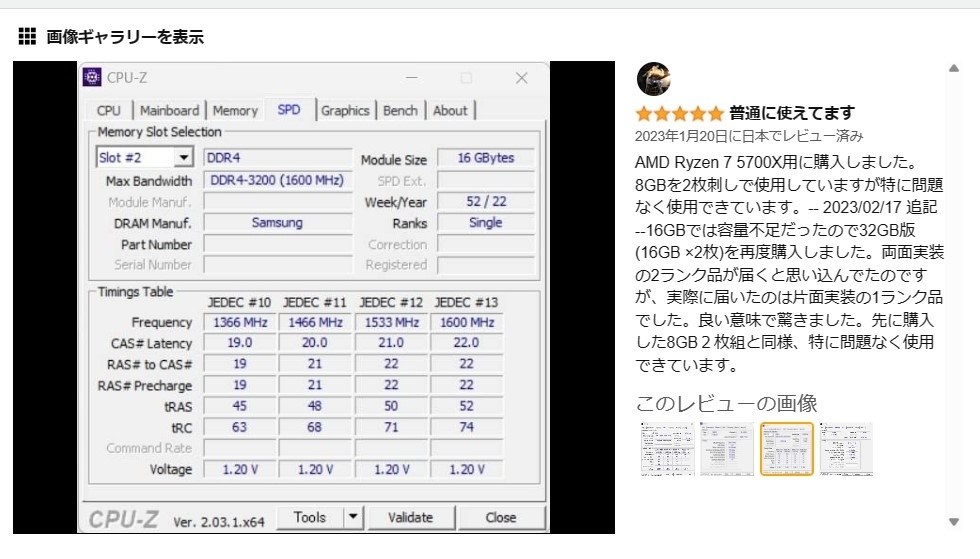Click the Single ranks value
Viewport: 980px width, 559px height.
(486, 223)
